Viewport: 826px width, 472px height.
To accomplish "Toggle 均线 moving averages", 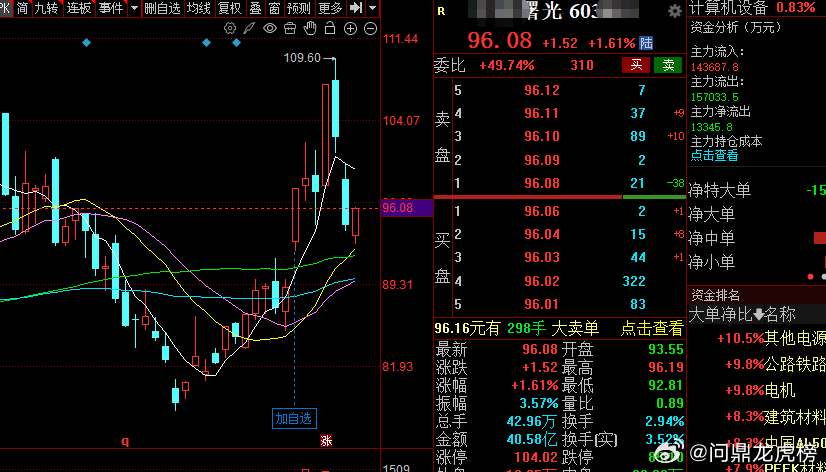I will point(199,8).
